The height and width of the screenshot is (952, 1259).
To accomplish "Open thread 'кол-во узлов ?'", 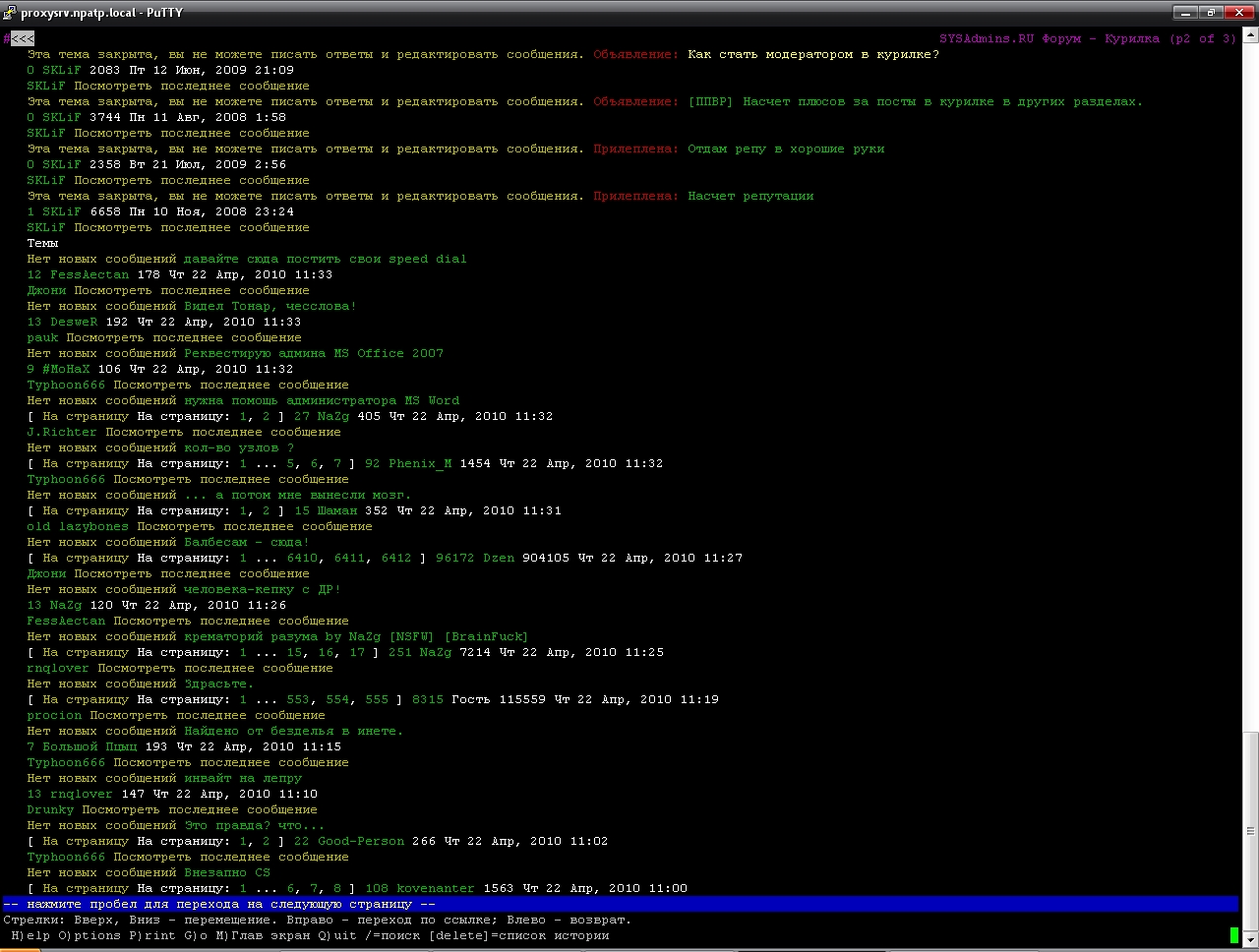I will pos(239,447).
